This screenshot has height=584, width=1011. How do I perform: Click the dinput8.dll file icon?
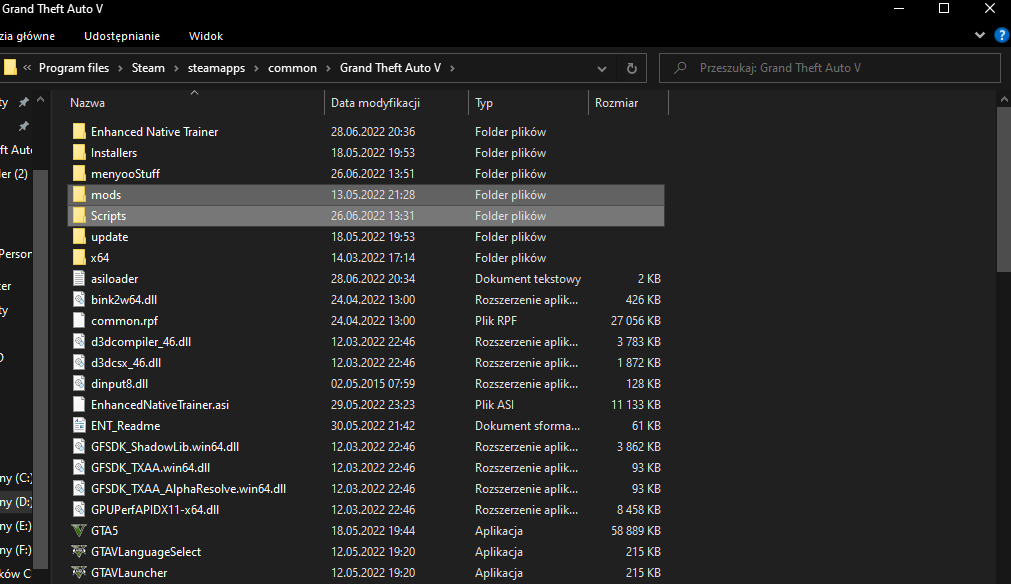tap(79, 384)
